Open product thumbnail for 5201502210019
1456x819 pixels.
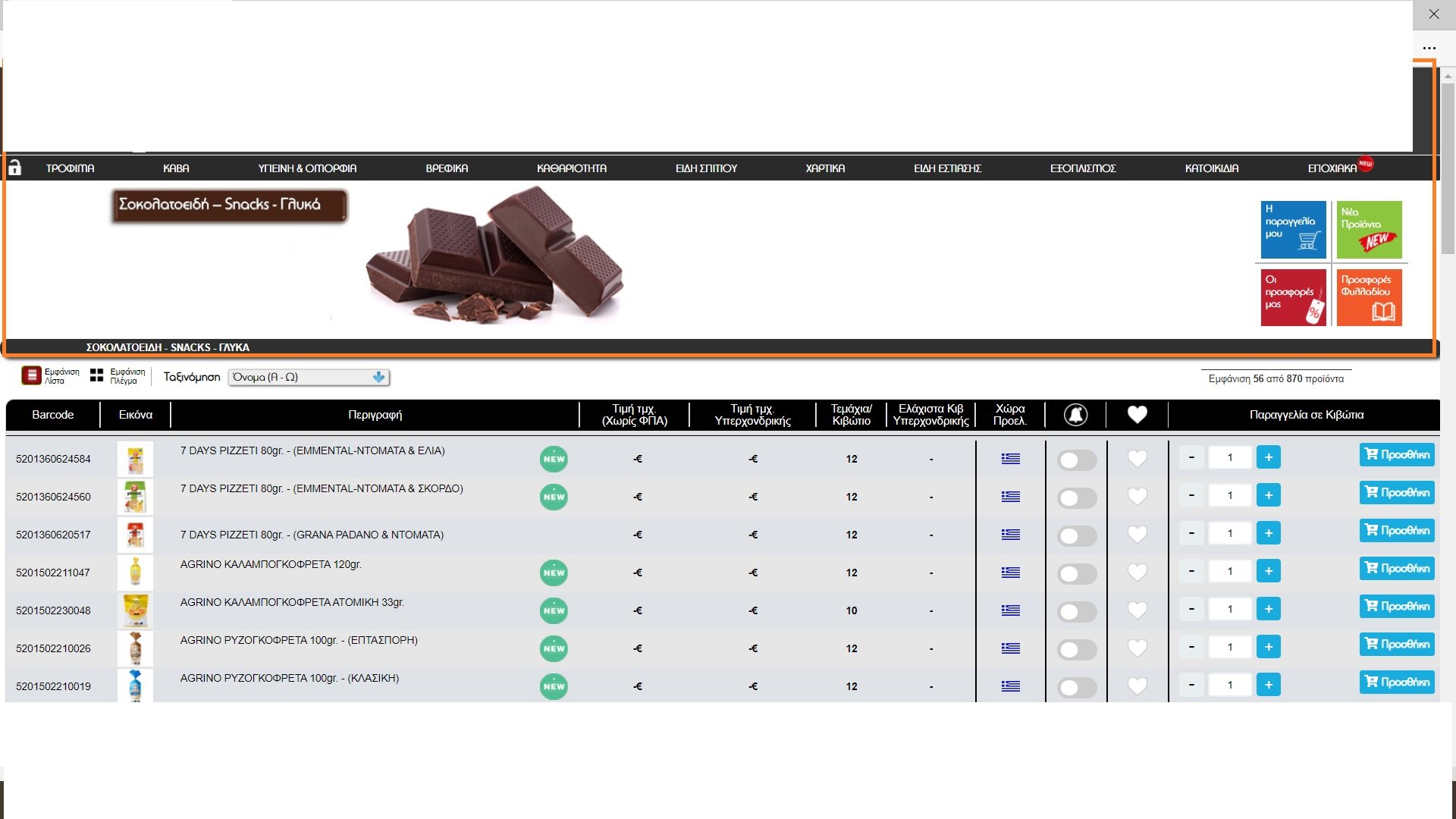(135, 686)
